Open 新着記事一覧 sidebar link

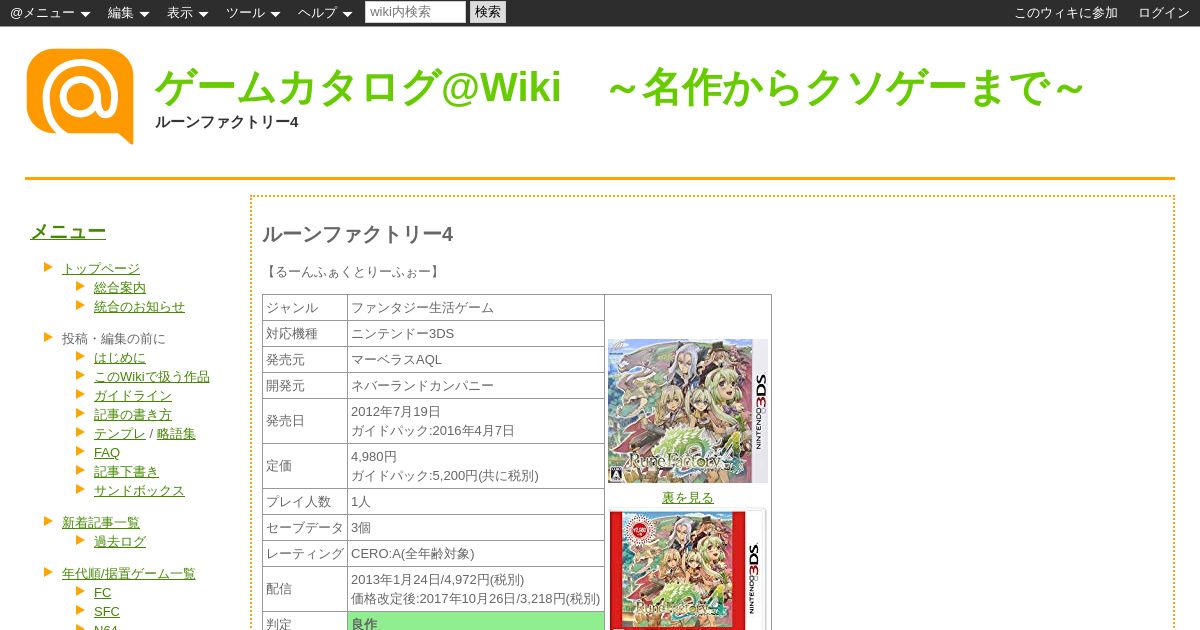point(101,522)
